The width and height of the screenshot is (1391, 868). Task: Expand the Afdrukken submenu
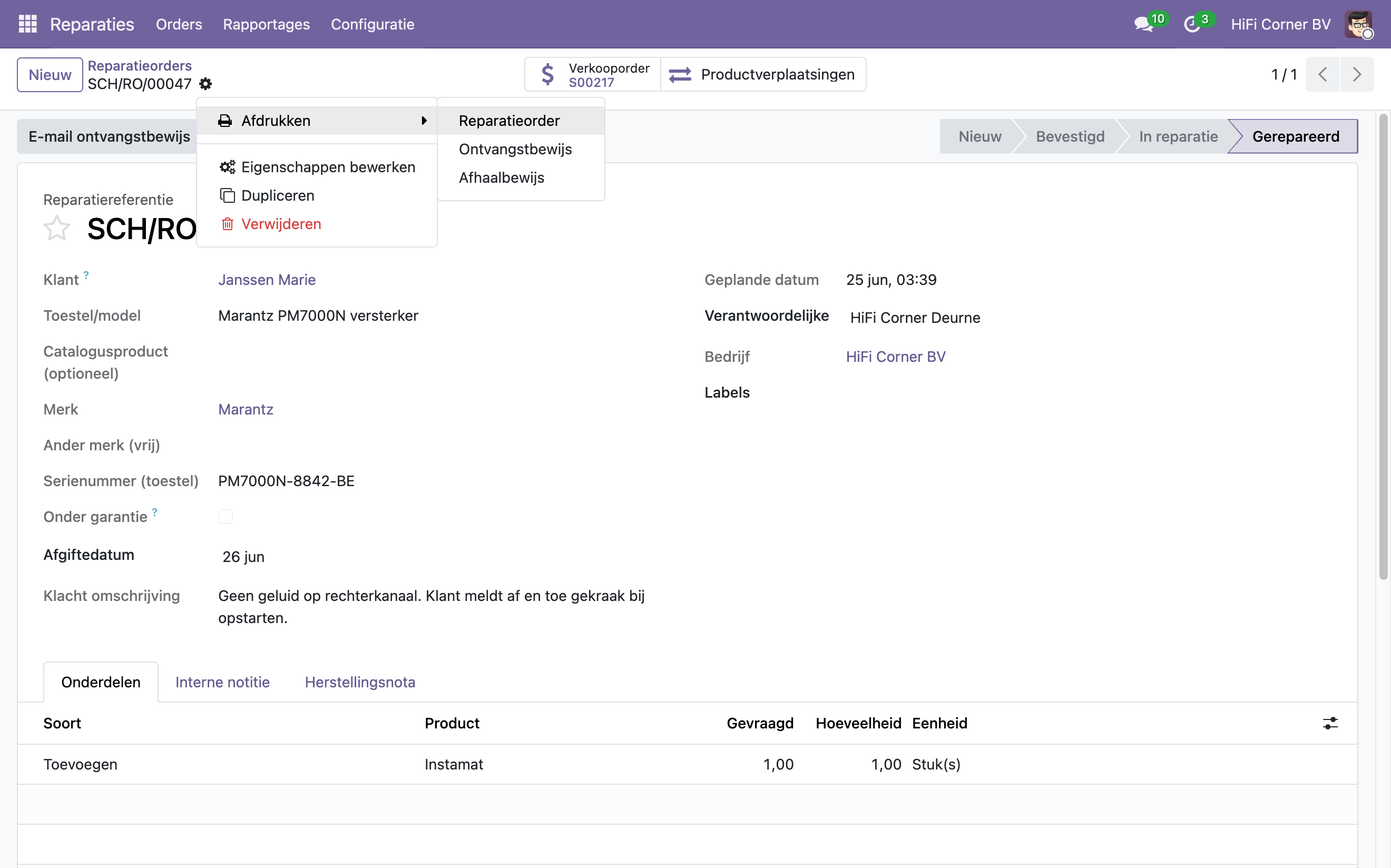click(x=317, y=121)
